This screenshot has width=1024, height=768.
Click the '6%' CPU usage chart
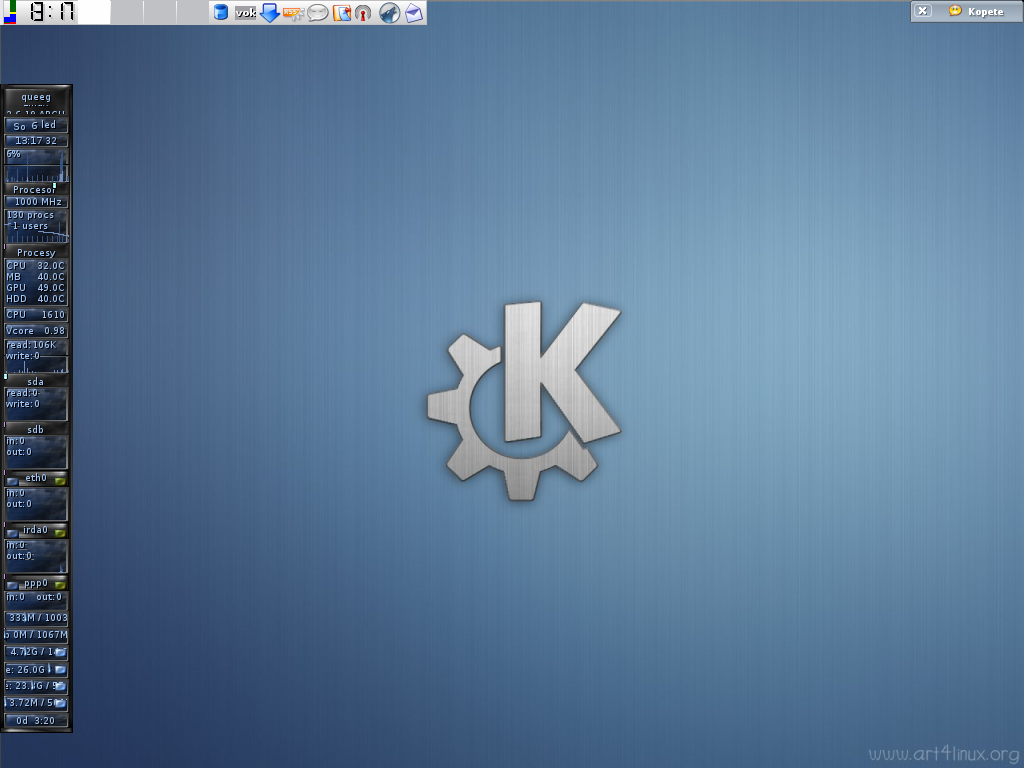point(37,165)
